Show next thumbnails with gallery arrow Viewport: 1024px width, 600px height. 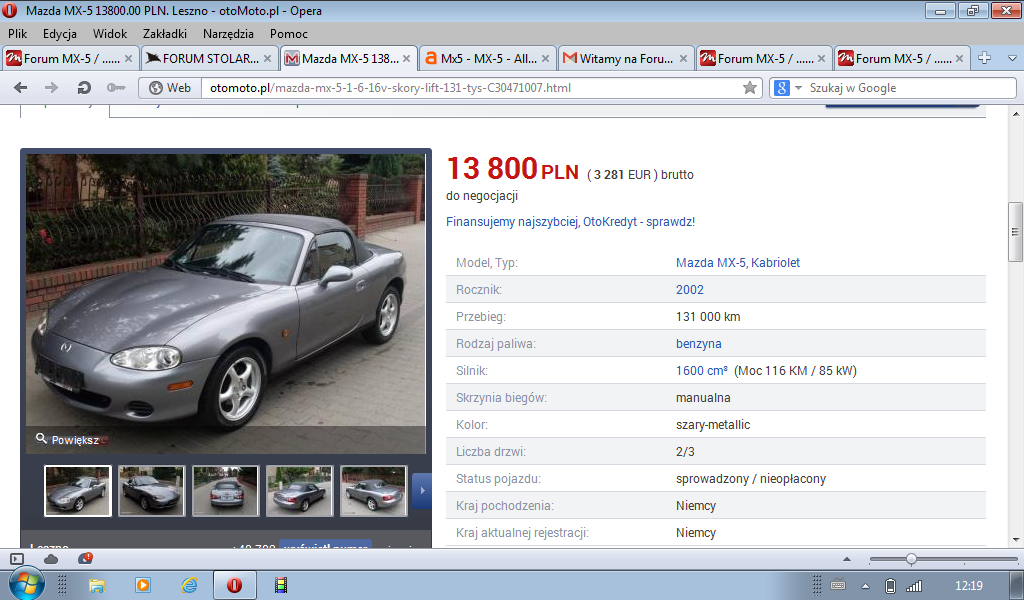pos(423,490)
